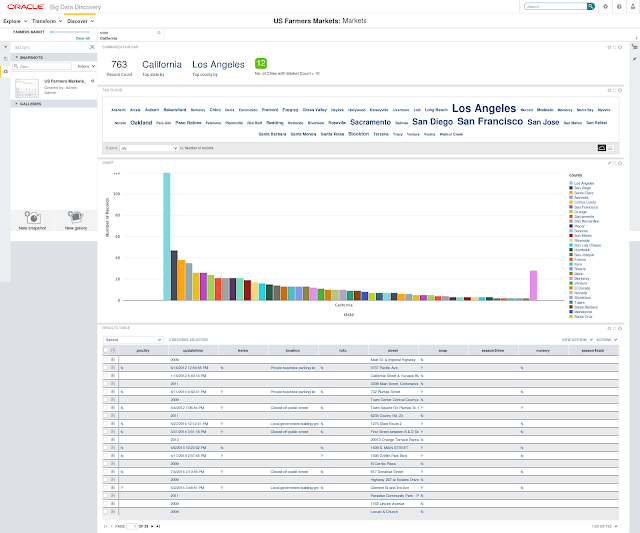Click the magnifier search button in header
The width and height of the screenshot is (640, 533).
[x=590, y=7]
